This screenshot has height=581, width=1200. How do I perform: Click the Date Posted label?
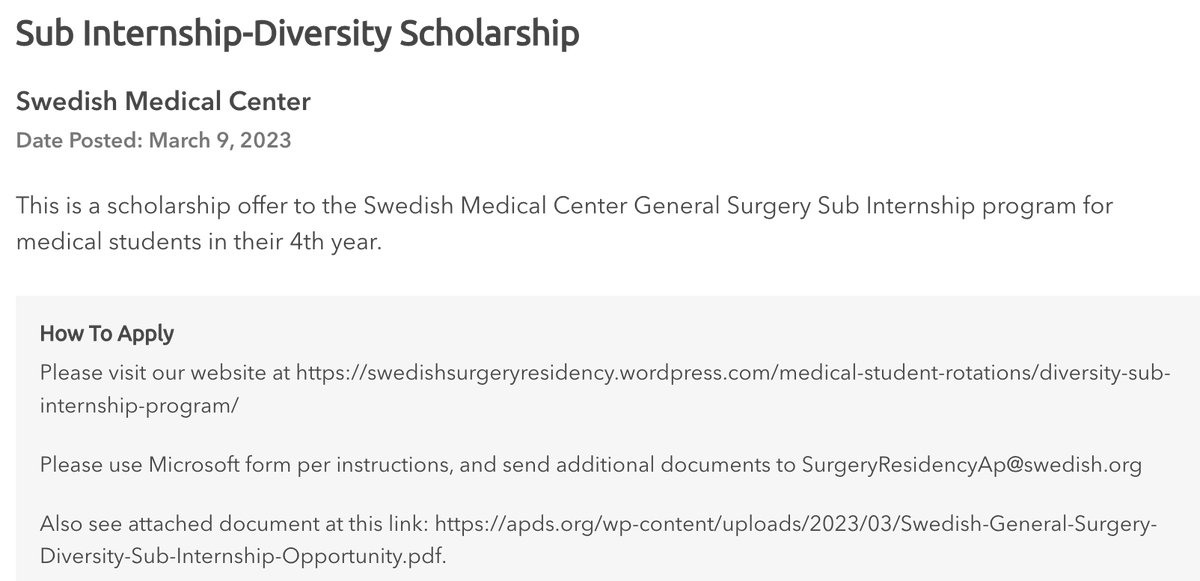click(x=79, y=140)
